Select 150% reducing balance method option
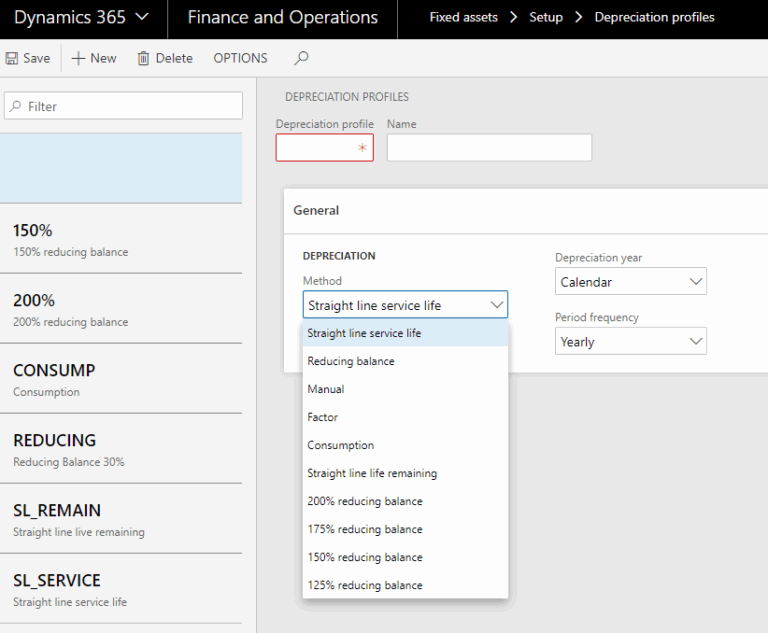The image size is (768, 633). point(405,557)
